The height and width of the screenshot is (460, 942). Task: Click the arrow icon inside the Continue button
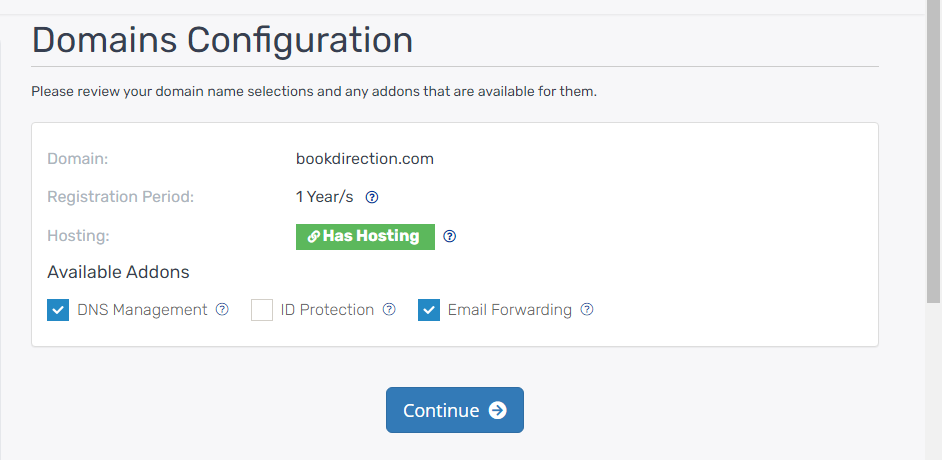(498, 410)
